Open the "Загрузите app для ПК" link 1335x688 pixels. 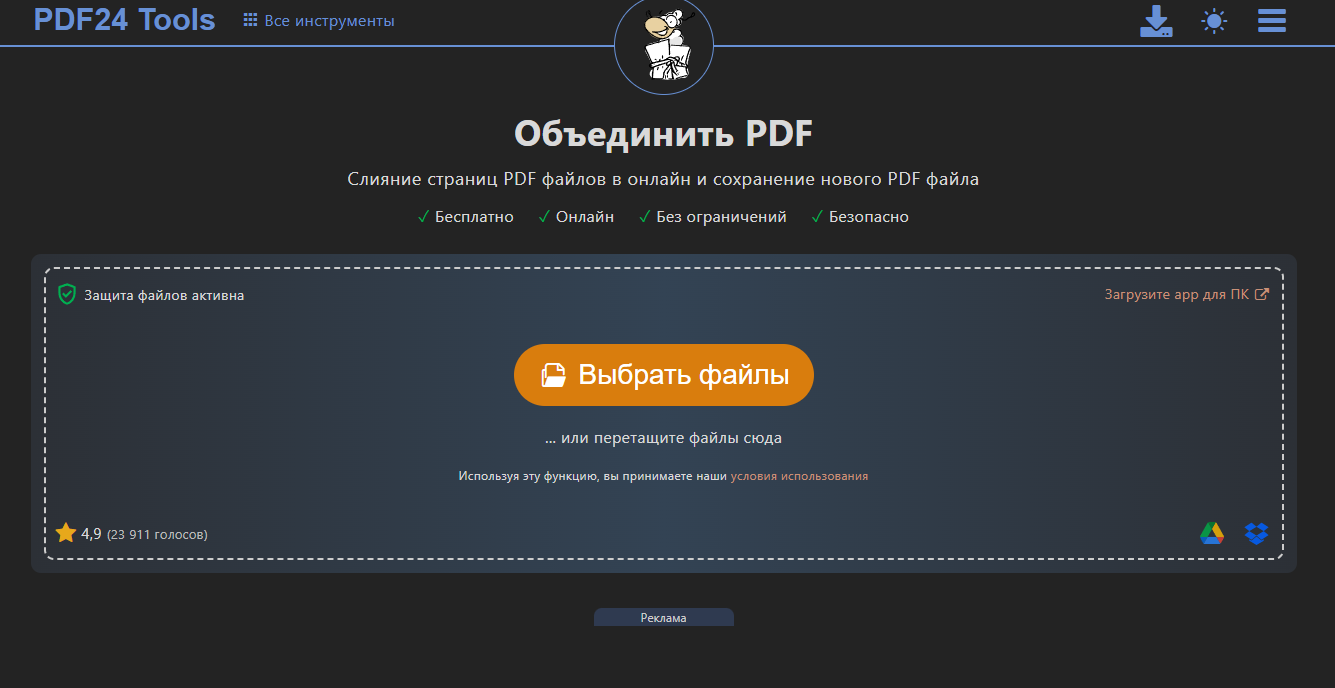pos(1187,294)
